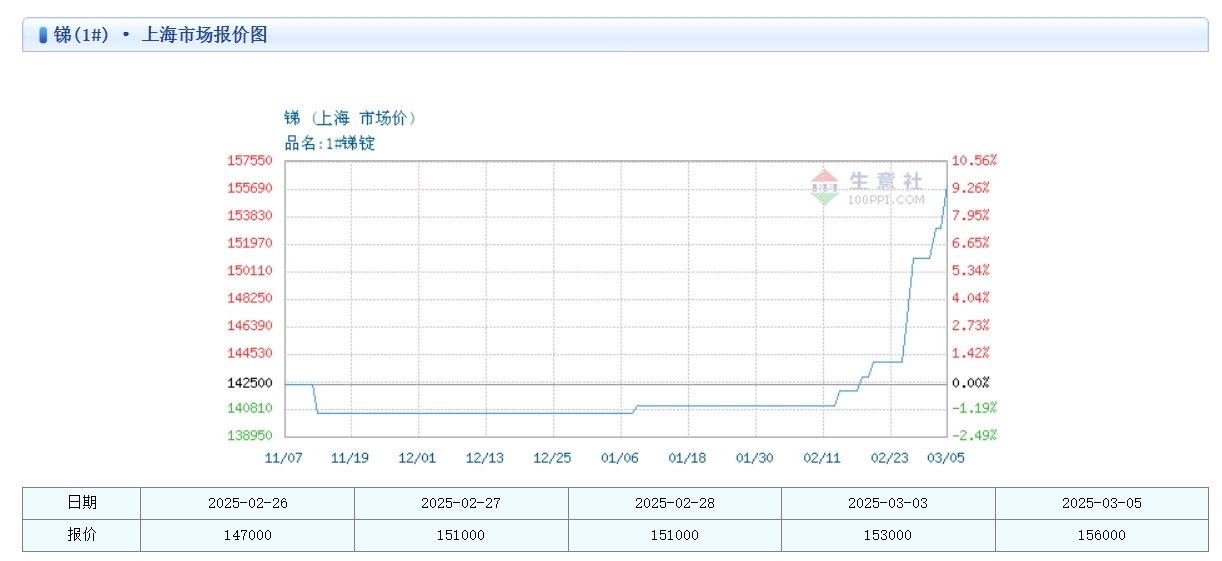Select the 锑(1#) 上海市场报价图 header title
Screen dimensions: 1222x561
click(160, 35)
